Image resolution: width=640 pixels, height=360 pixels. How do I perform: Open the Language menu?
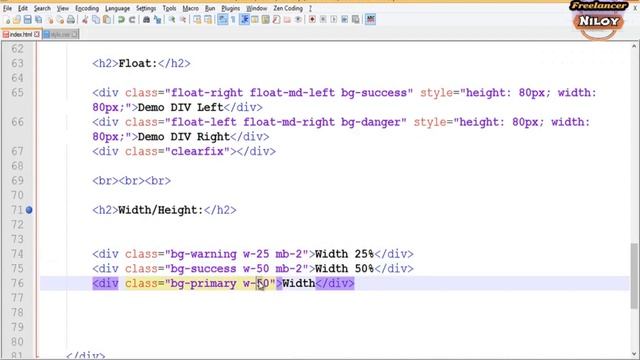117,8
